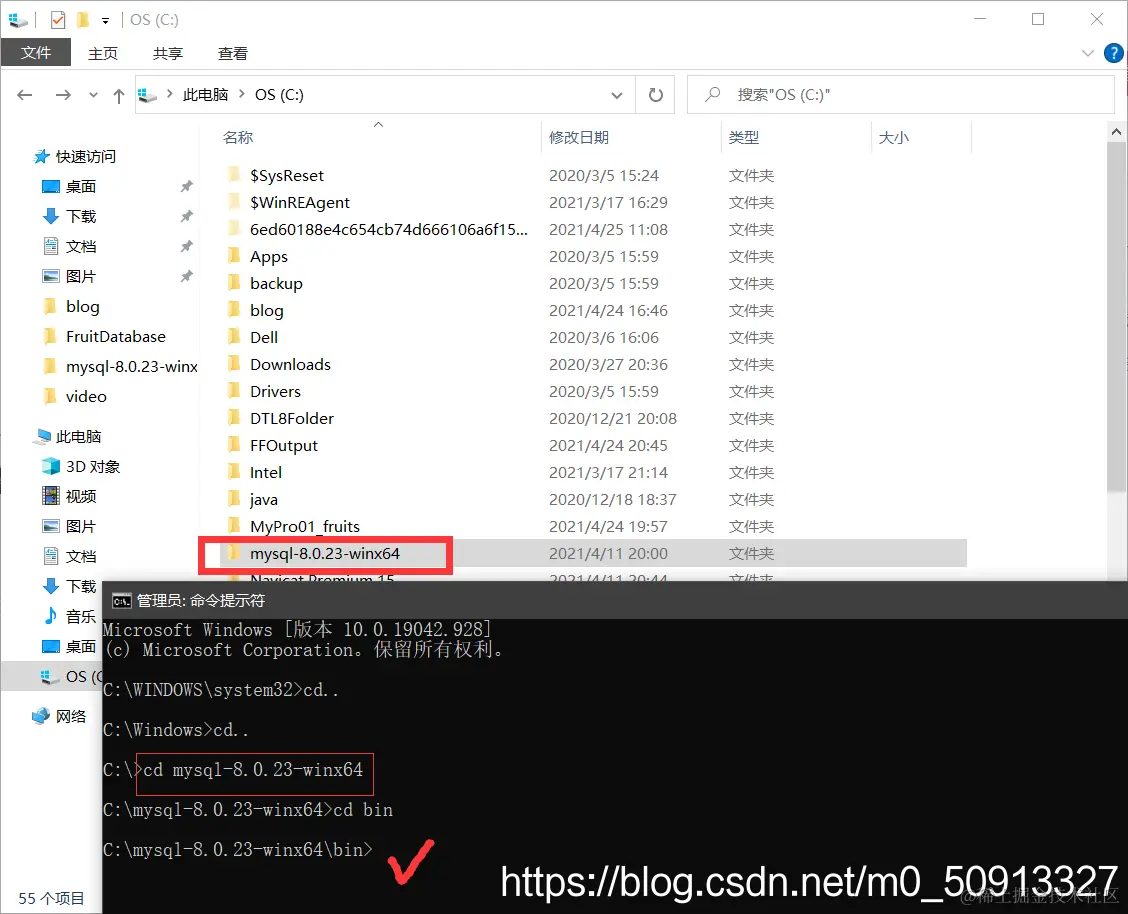Click the New folder quick access icon
1128x914 pixels.
point(83,19)
